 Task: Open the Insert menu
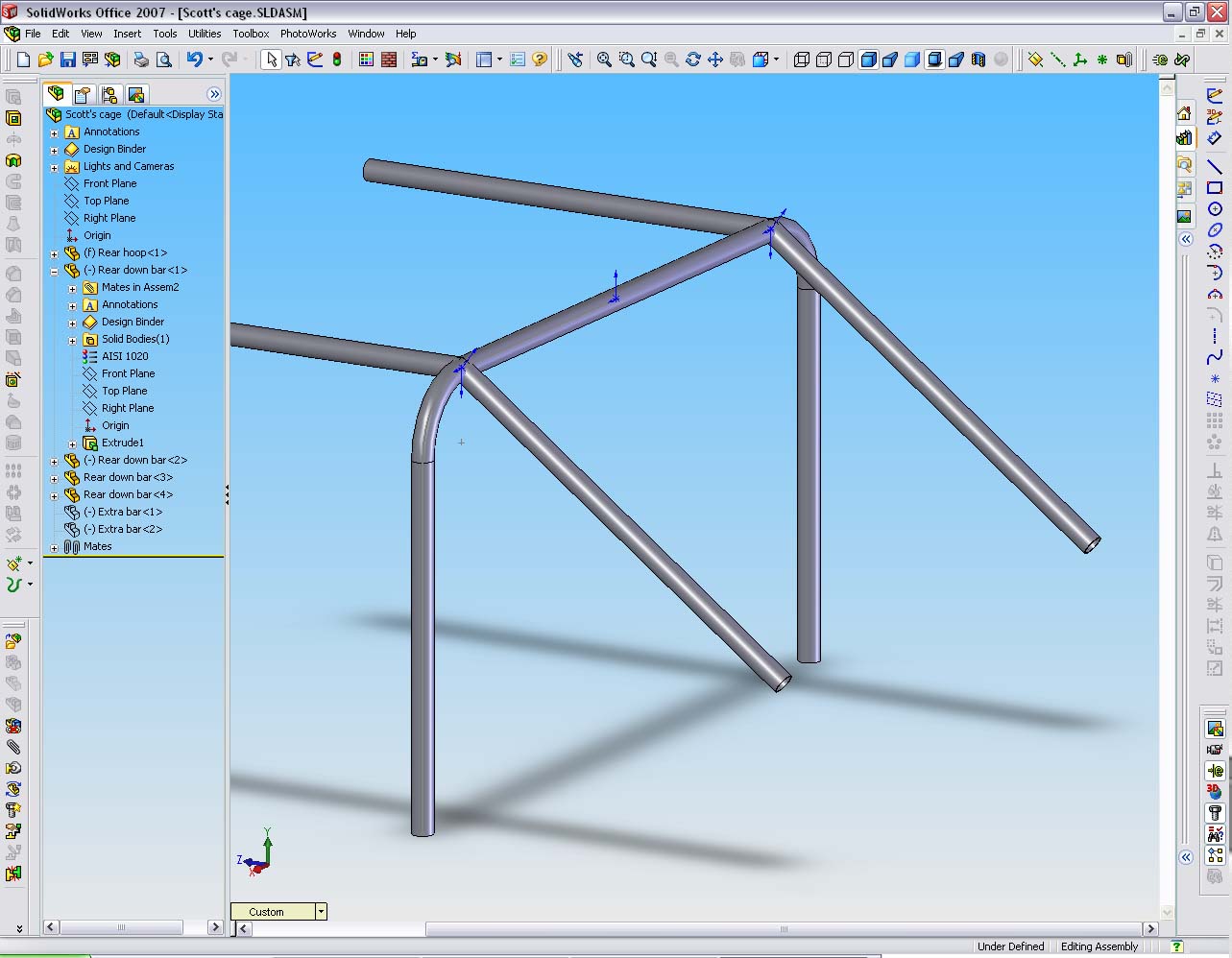(127, 34)
